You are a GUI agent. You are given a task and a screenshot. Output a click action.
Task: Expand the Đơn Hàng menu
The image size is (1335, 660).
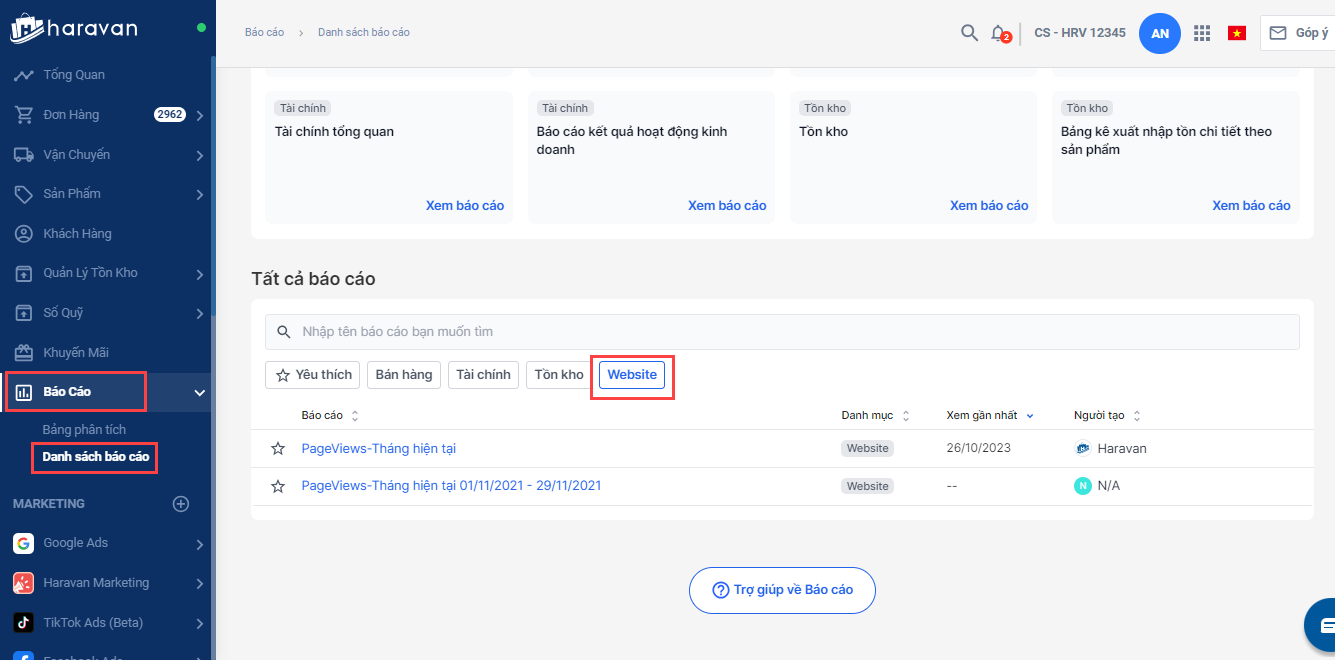[200, 115]
